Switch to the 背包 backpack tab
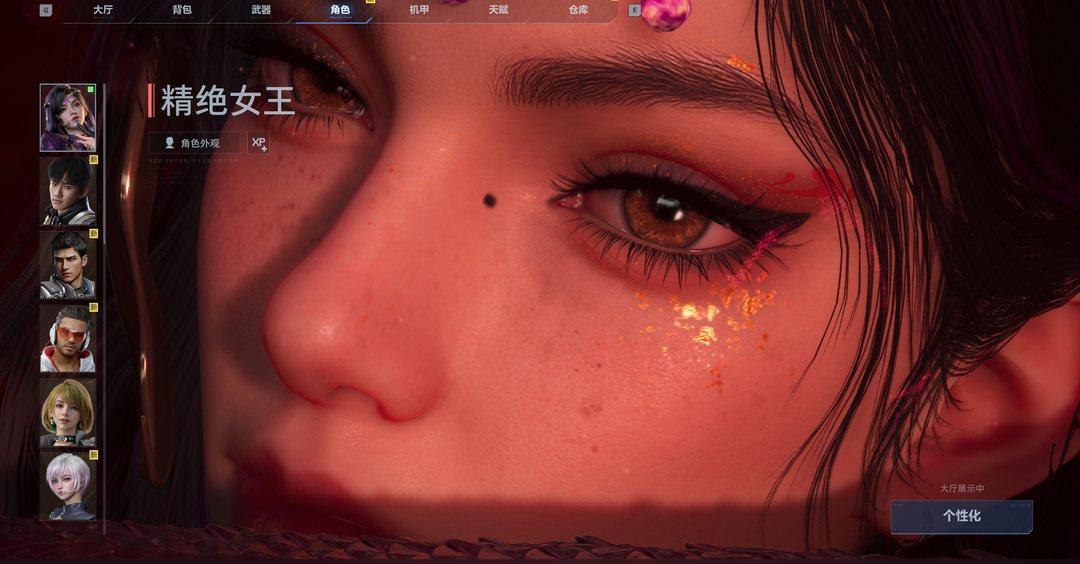The width and height of the screenshot is (1080, 564). tap(182, 10)
